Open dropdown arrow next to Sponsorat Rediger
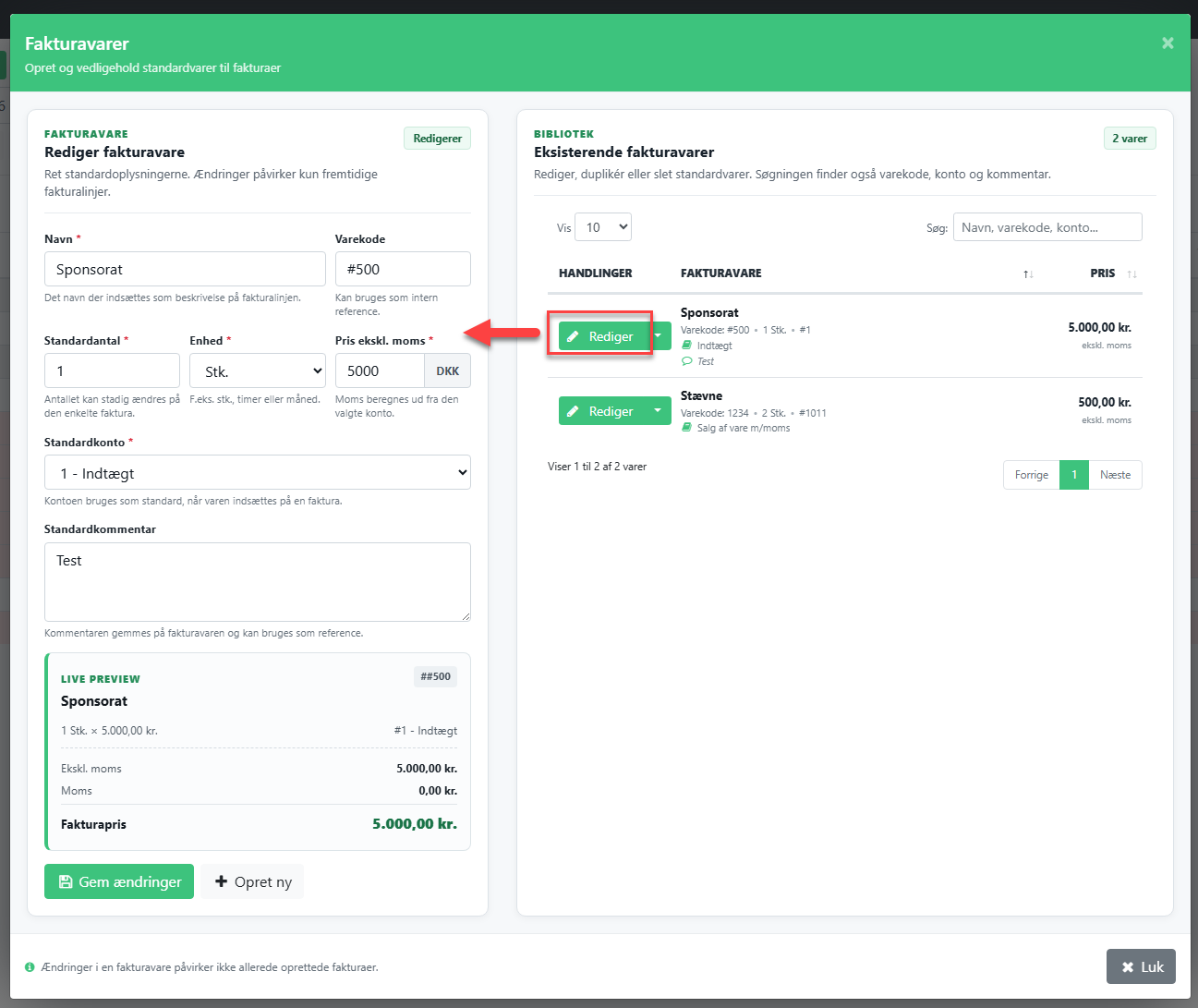Image resolution: width=1198 pixels, height=1008 pixels. [x=658, y=336]
